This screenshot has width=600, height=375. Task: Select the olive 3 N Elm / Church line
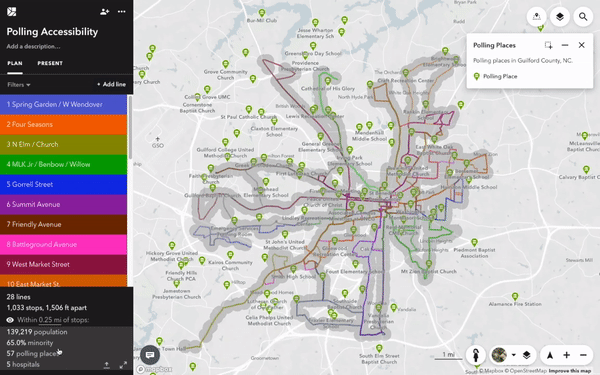pos(63,144)
